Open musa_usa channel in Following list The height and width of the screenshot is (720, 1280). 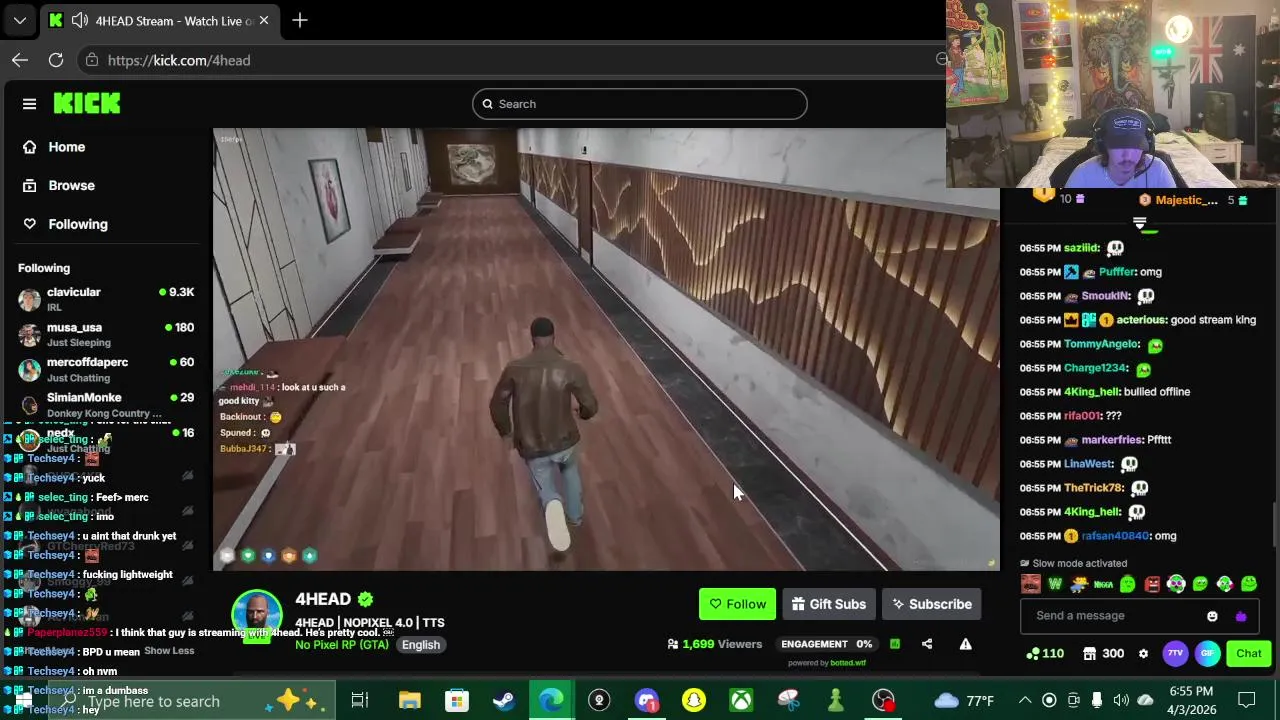[105, 334]
